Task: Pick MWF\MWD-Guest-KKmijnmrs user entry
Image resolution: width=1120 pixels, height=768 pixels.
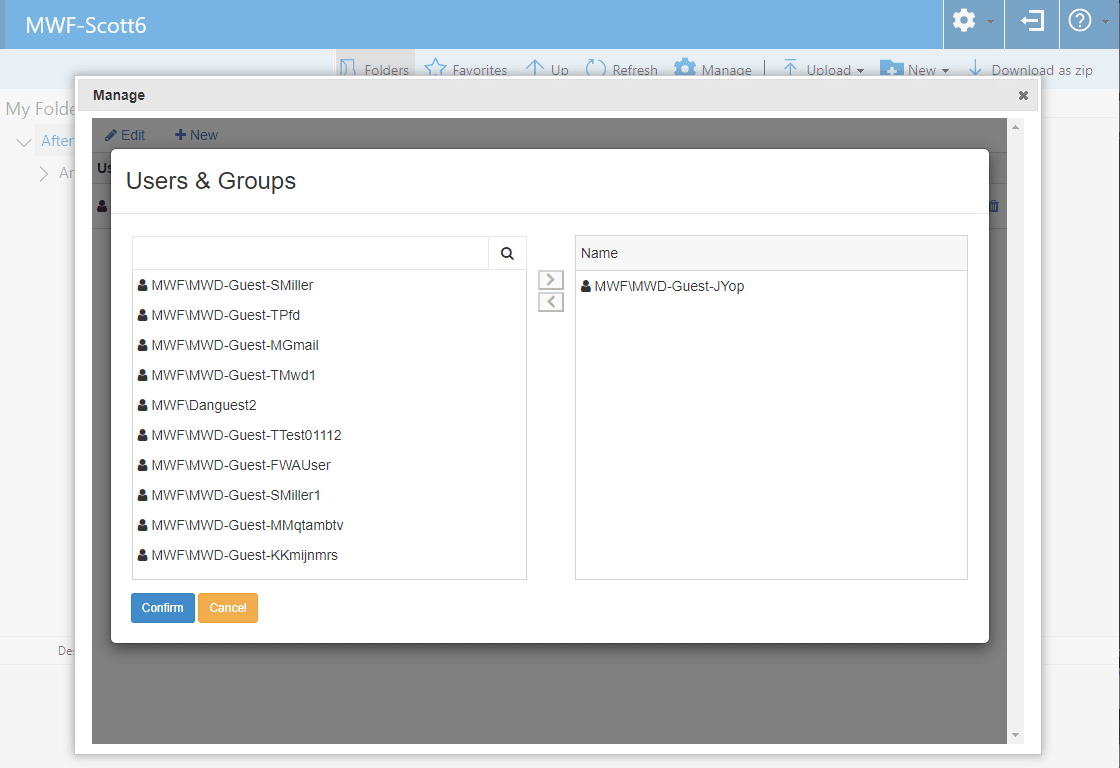Action: pos(244,555)
